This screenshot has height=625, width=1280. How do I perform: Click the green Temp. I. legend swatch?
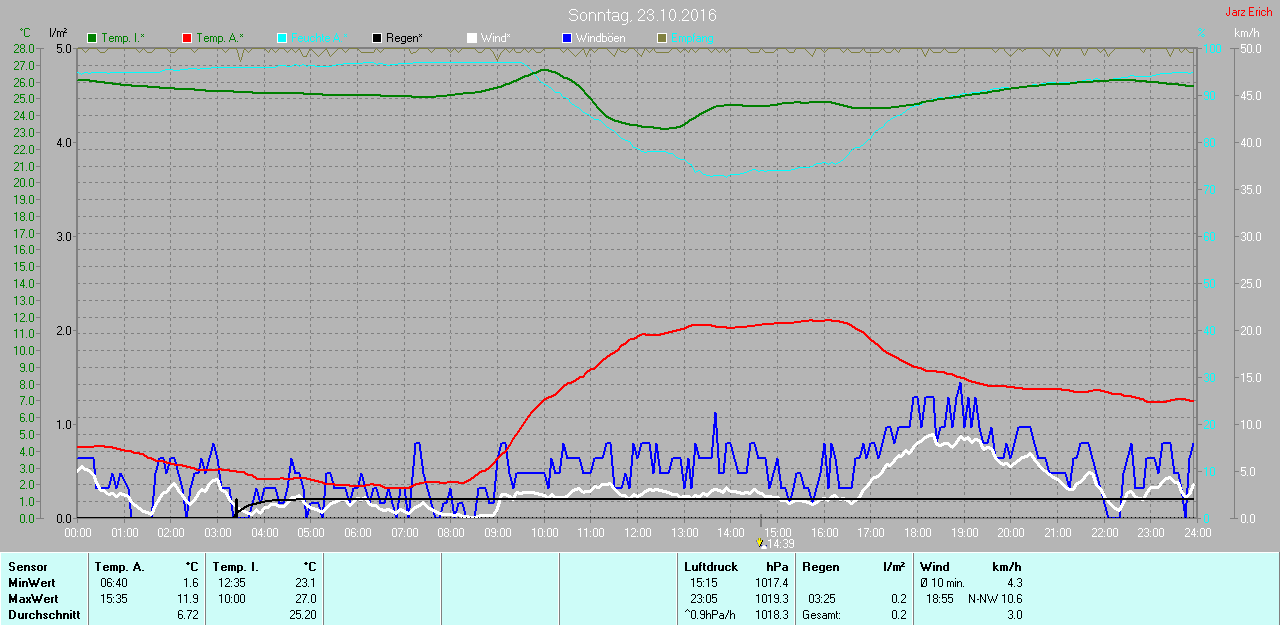coord(93,38)
